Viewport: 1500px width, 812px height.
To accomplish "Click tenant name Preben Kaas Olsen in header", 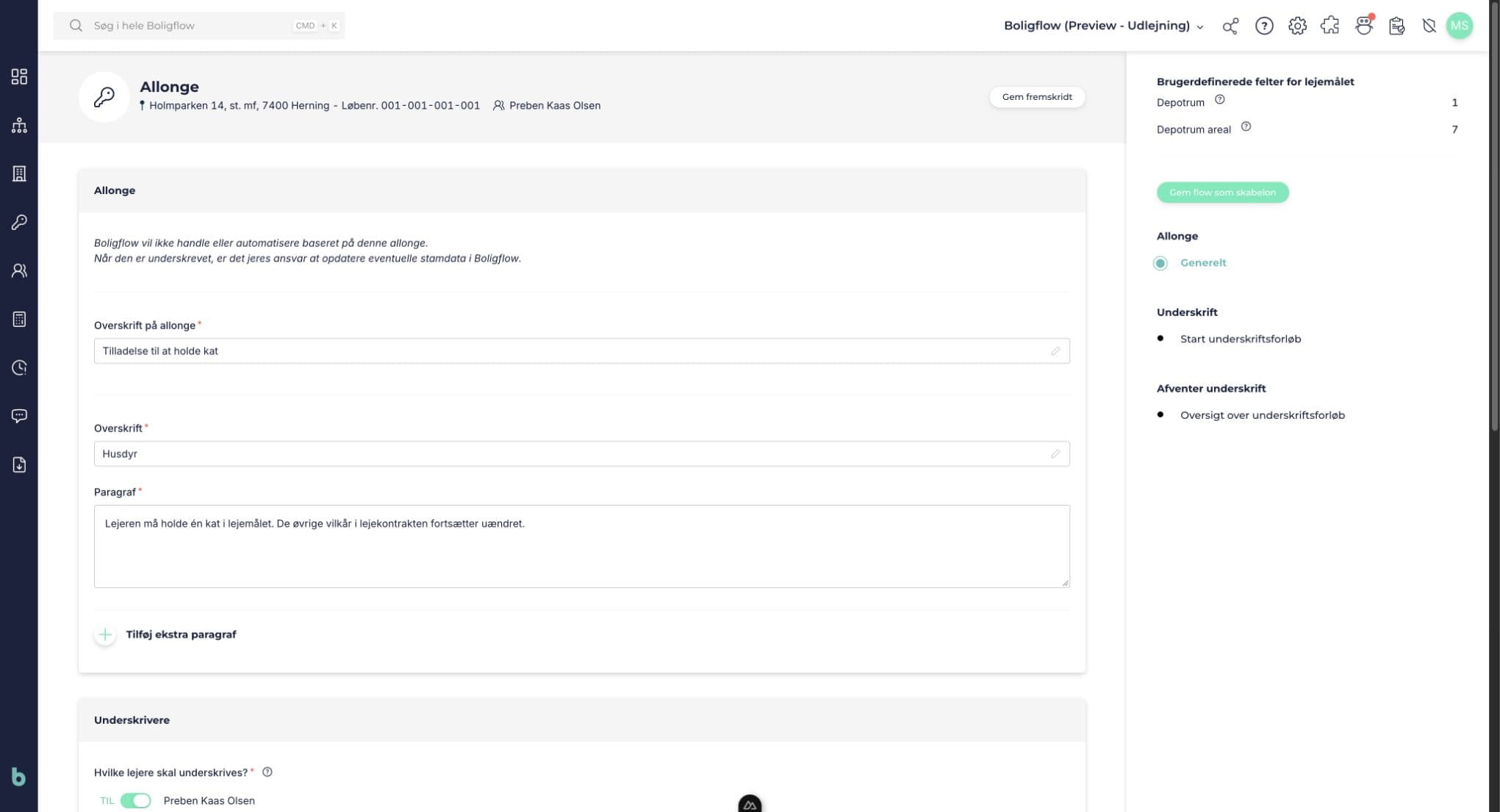I will click(554, 105).
